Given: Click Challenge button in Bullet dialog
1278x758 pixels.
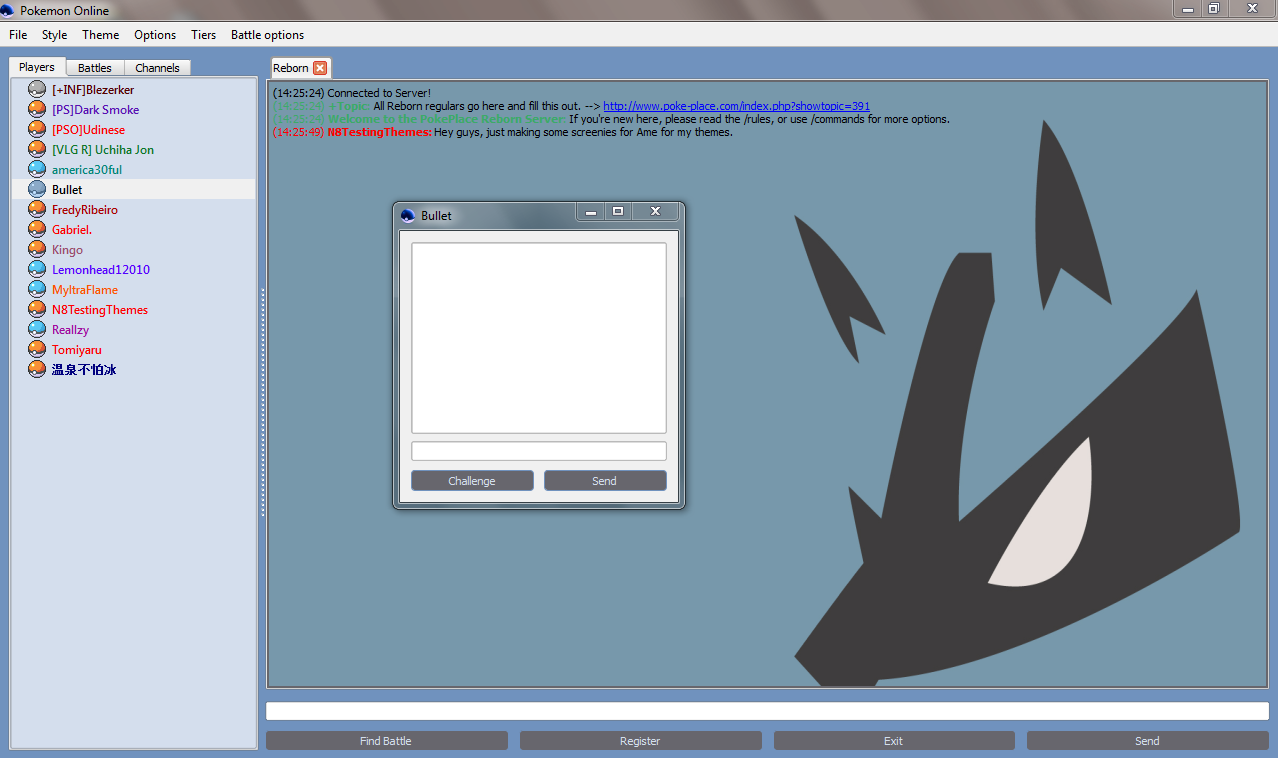Looking at the screenshot, I should [x=472, y=481].
